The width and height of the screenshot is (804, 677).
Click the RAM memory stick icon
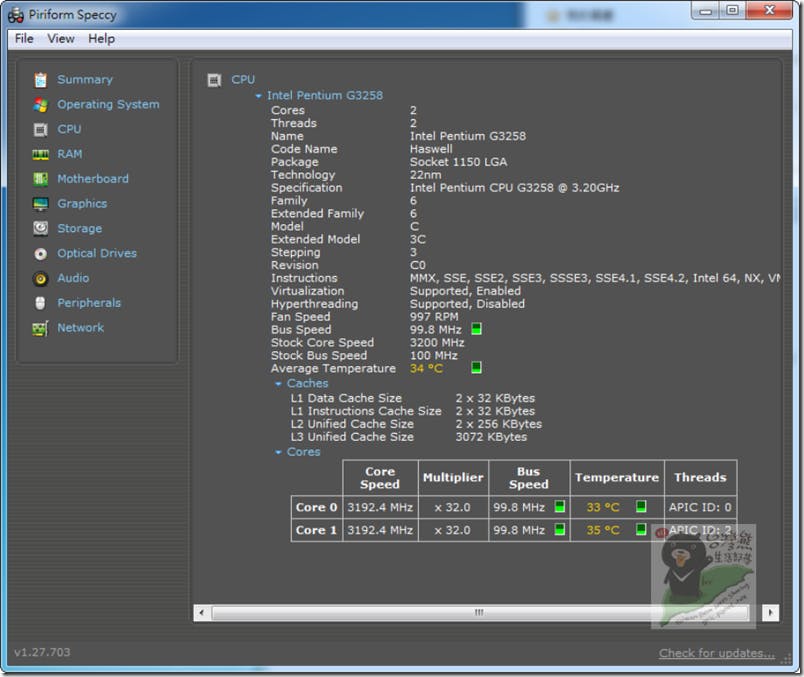tap(41, 154)
